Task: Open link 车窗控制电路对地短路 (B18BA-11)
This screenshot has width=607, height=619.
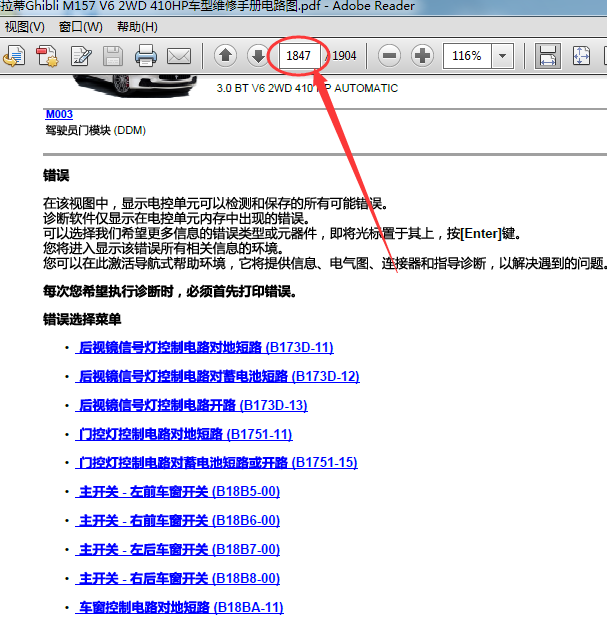Action: point(180,607)
